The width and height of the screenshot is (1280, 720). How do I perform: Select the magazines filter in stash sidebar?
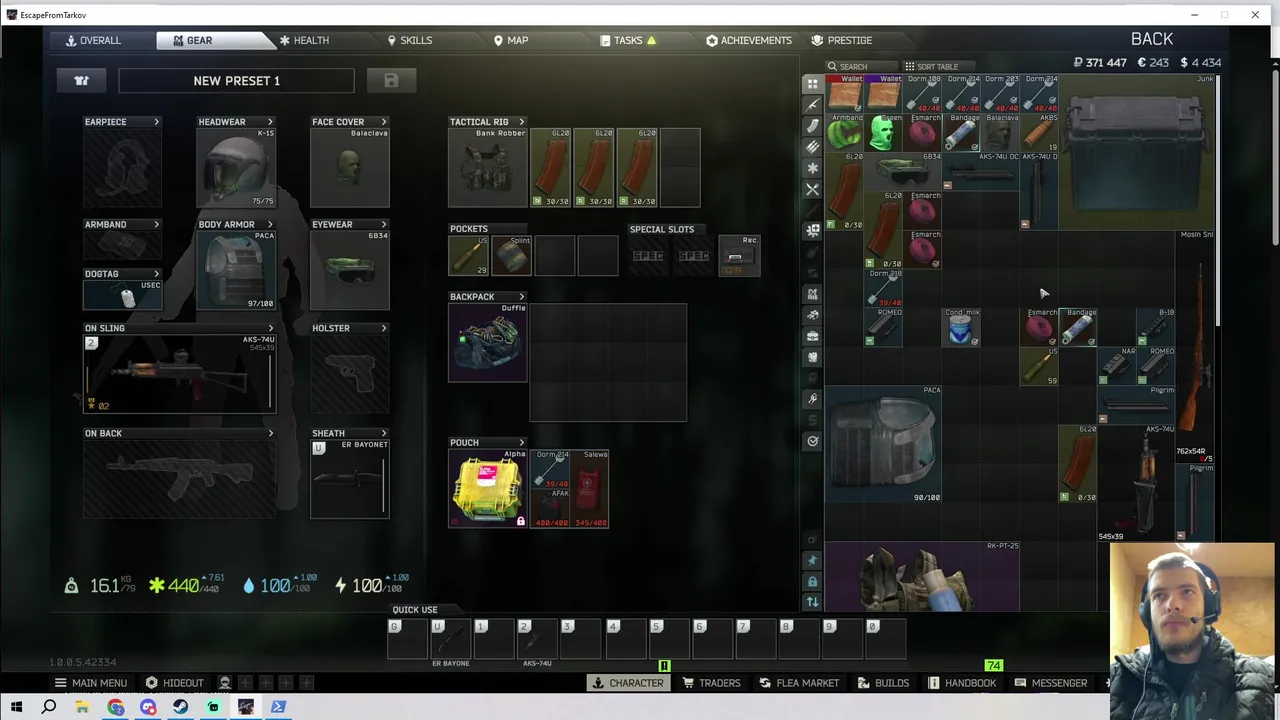click(813, 126)
